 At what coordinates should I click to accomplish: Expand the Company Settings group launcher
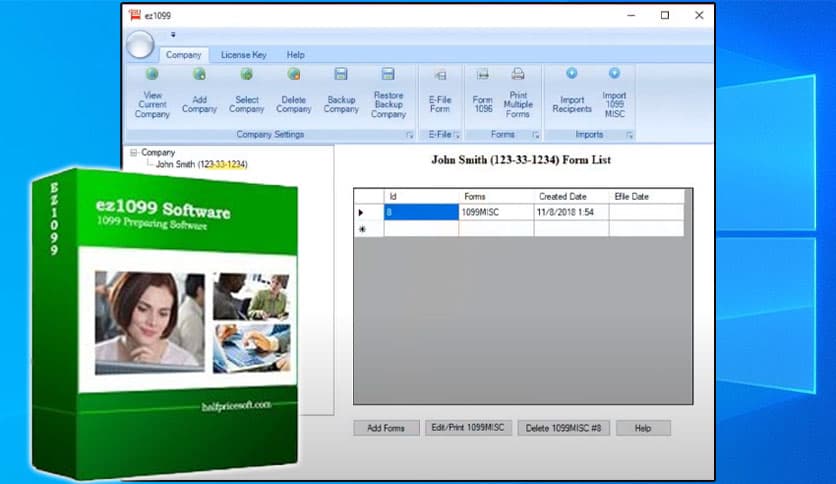coord(409,135)
